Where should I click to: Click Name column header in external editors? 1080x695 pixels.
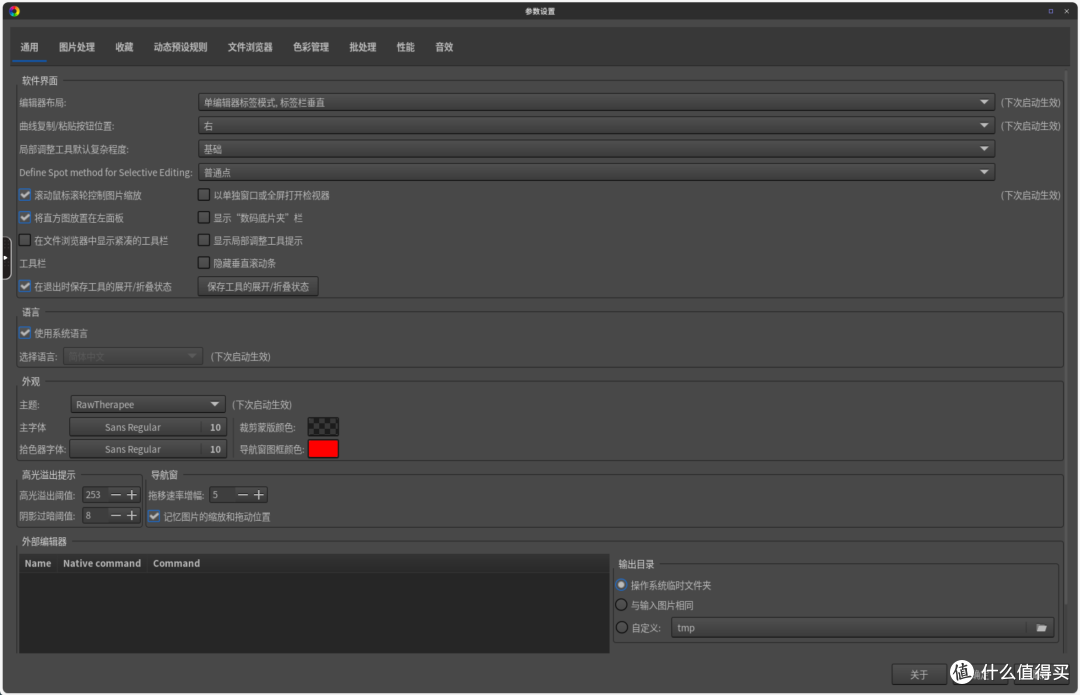(x=38, y=563)
